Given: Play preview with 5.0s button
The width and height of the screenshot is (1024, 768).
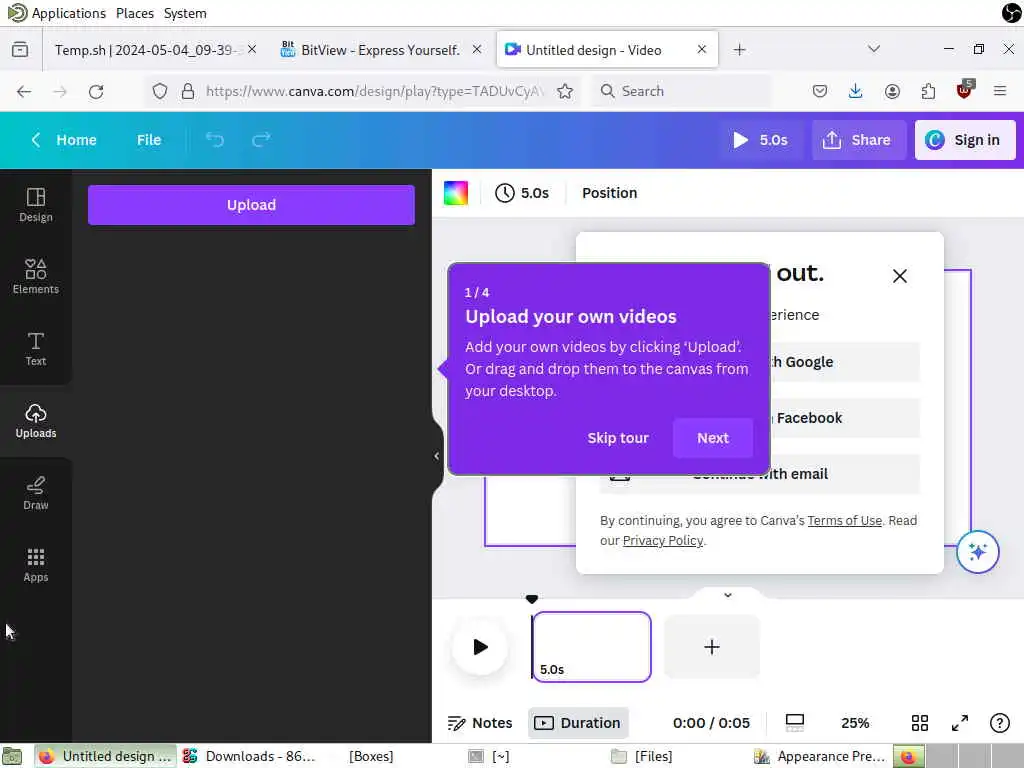Looking at the screenshot, I should tap(760, 140).
